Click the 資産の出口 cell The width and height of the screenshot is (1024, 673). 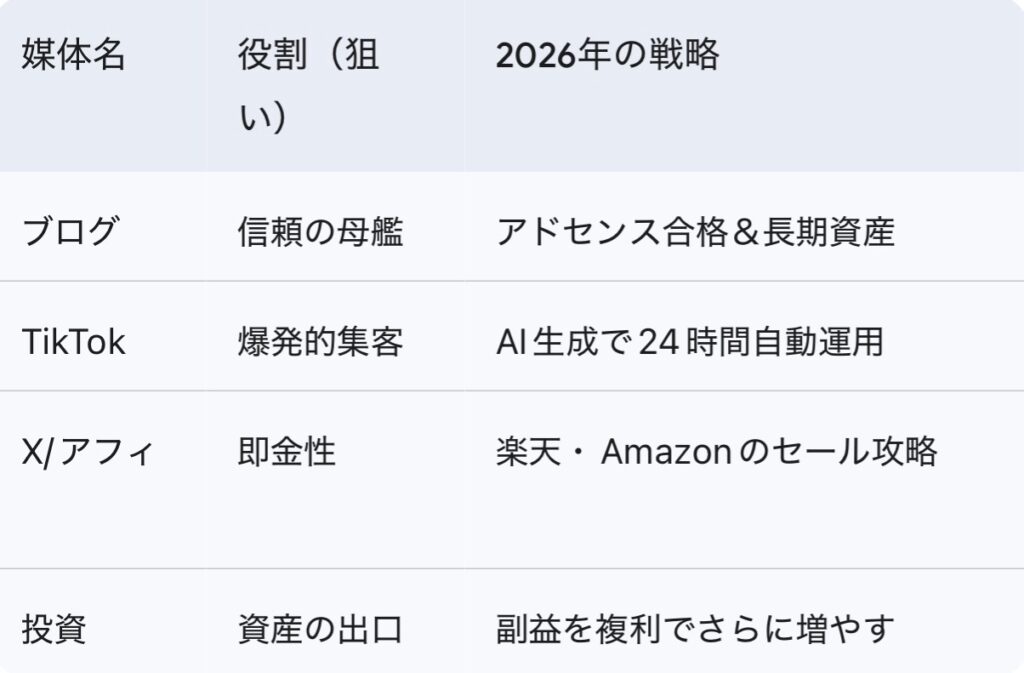point(320,629)
